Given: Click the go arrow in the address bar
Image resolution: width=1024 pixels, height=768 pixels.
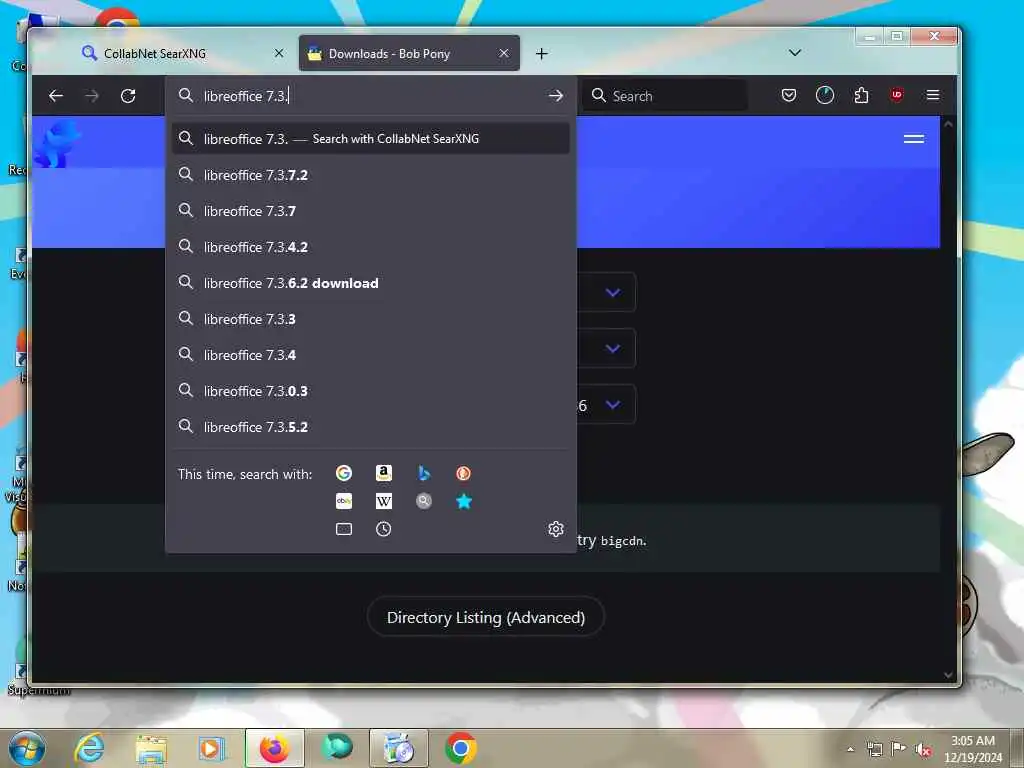Looking at the screenshot, I should pyautogui.click(x=556, y=96).
